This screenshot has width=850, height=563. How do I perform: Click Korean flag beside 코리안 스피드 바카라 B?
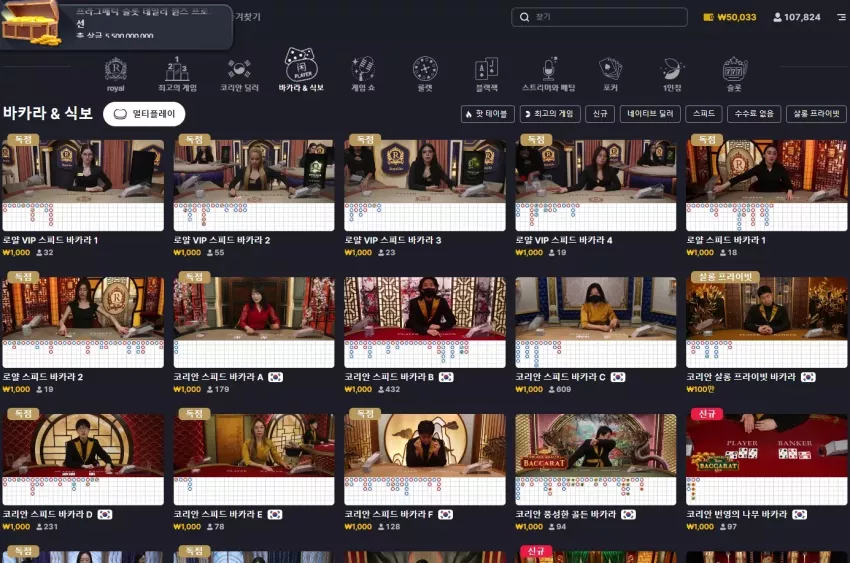click(446, 377)
